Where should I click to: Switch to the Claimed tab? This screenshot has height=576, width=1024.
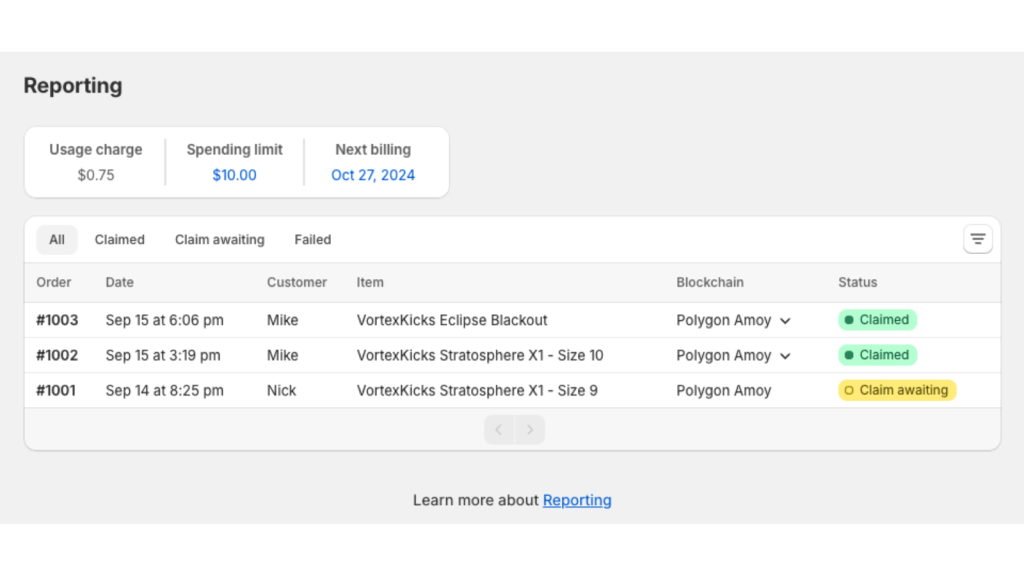pos(120,240)
